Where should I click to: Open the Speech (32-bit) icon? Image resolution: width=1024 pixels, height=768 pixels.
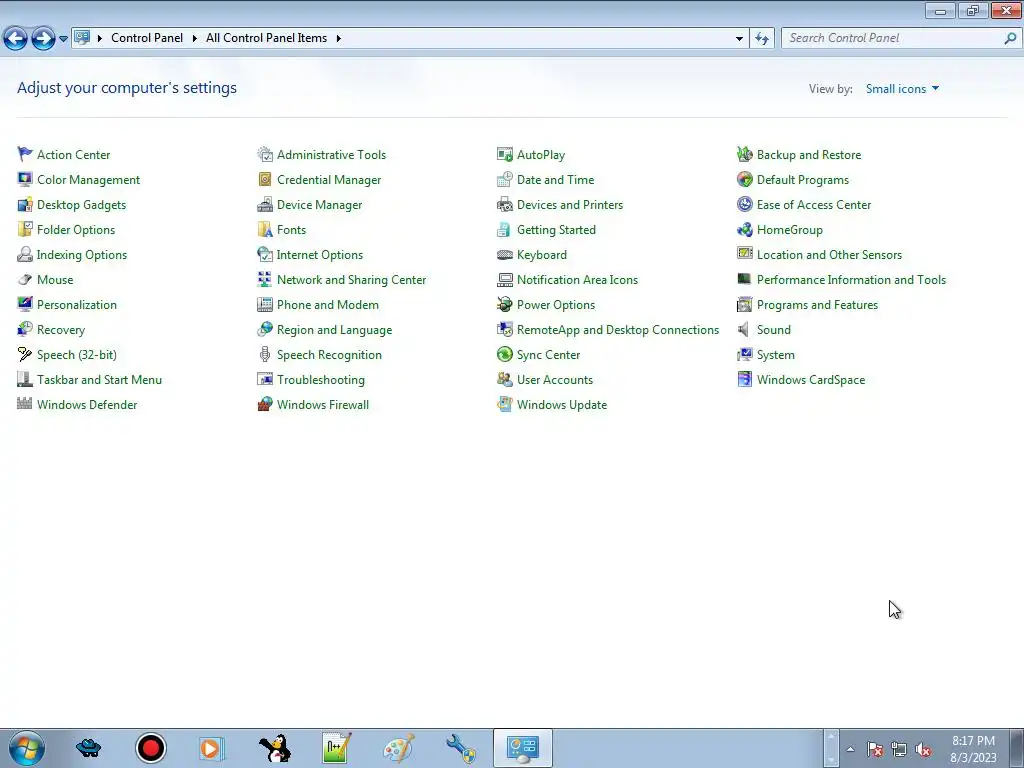click(x=25, y=355)
